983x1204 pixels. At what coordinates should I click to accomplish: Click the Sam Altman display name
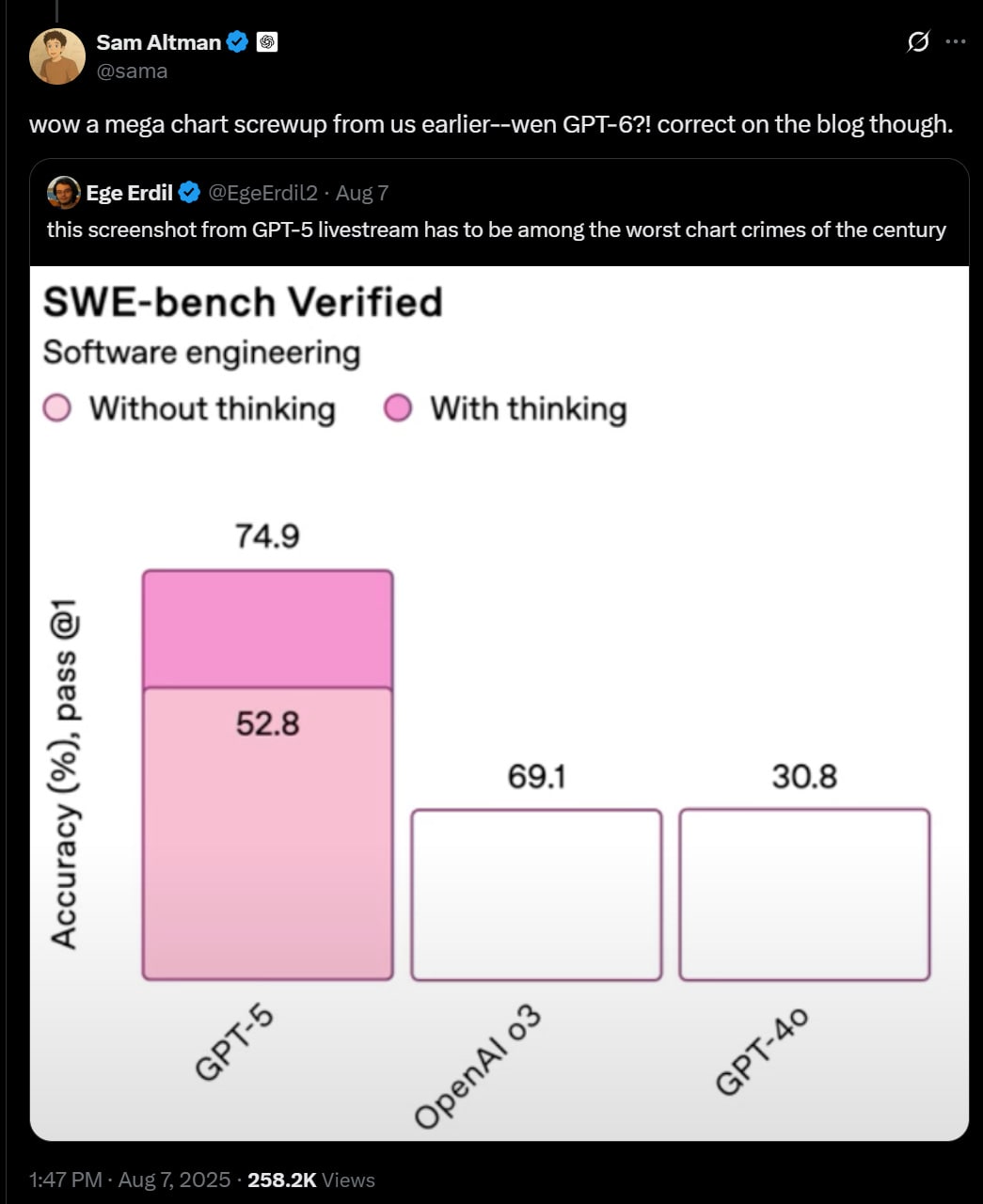point(158,42)
